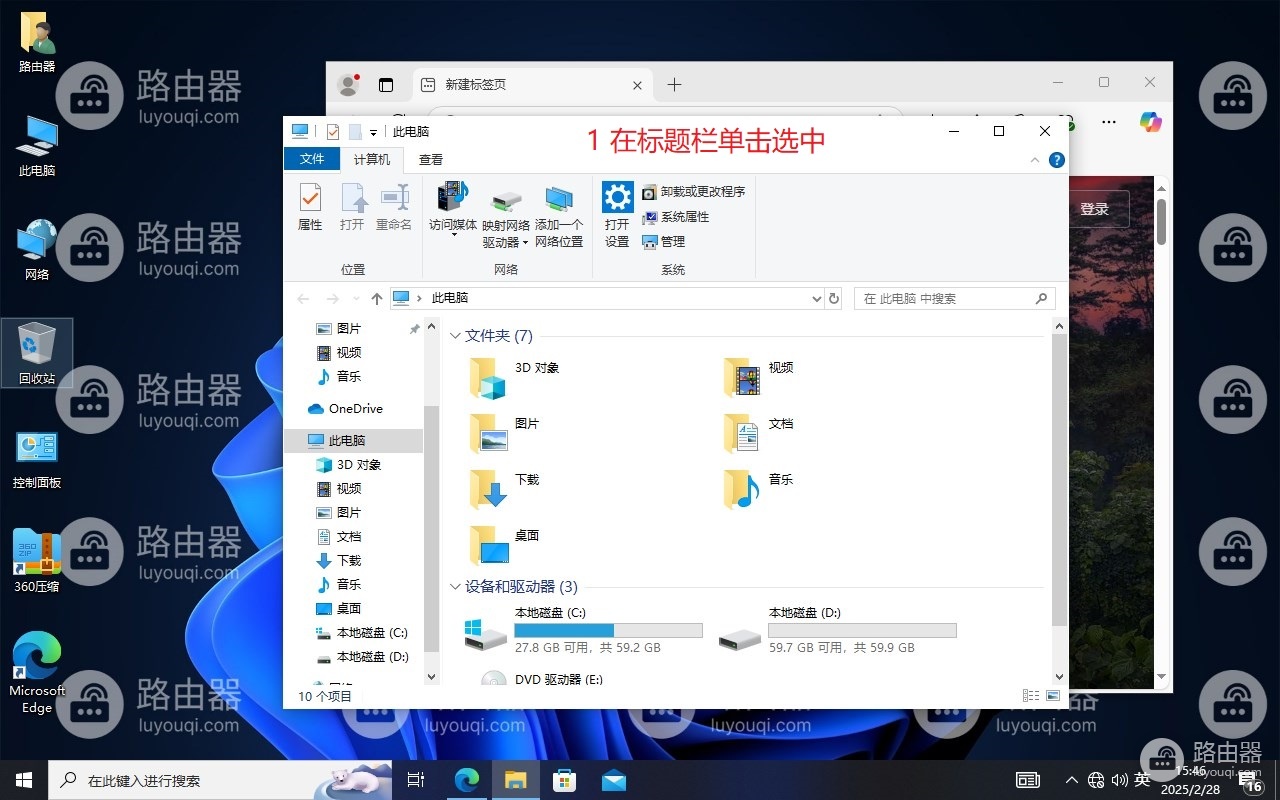
Task: Click Edge profile avatar icon
Action: point(348,85)
